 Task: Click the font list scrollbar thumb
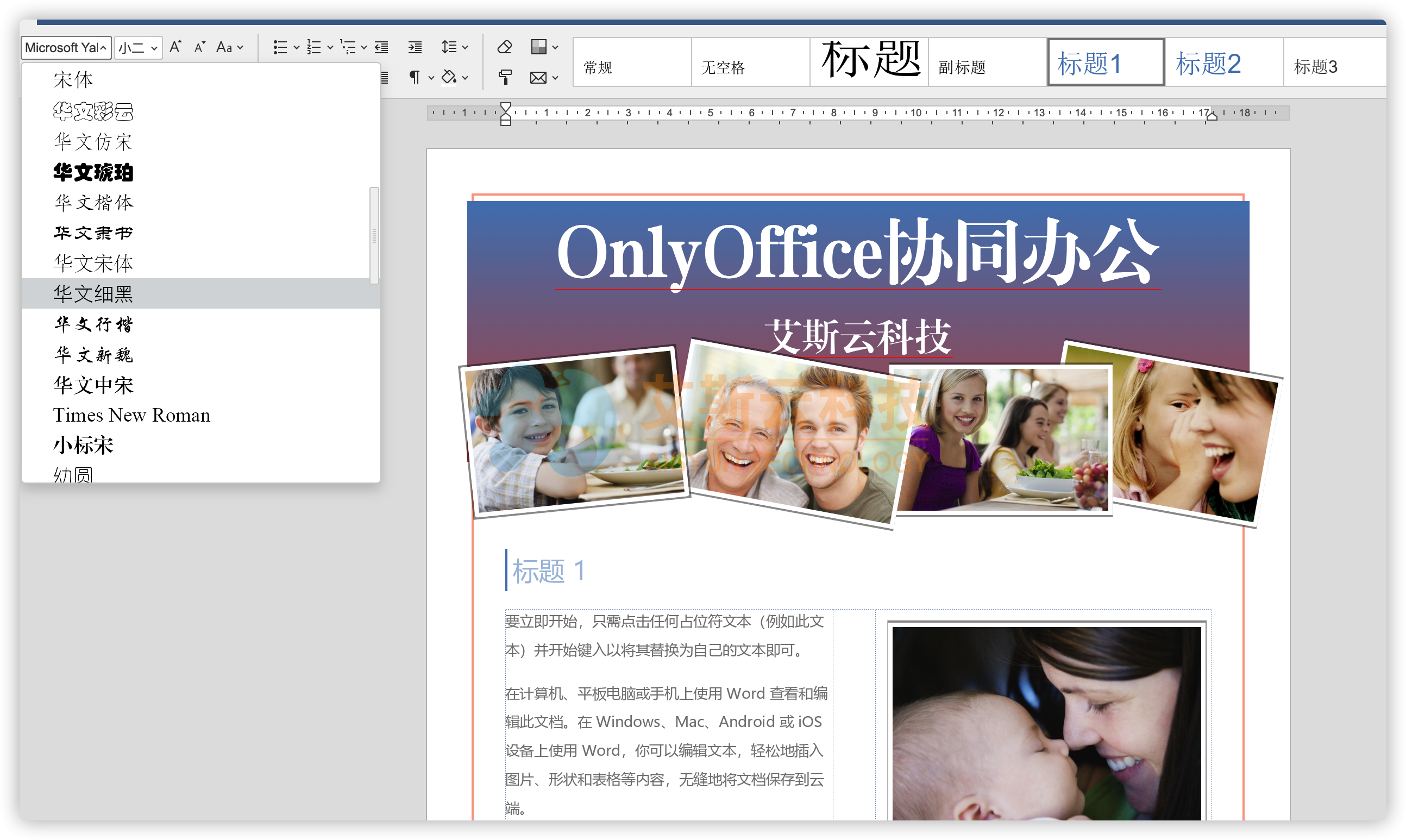tap(374, 235)
